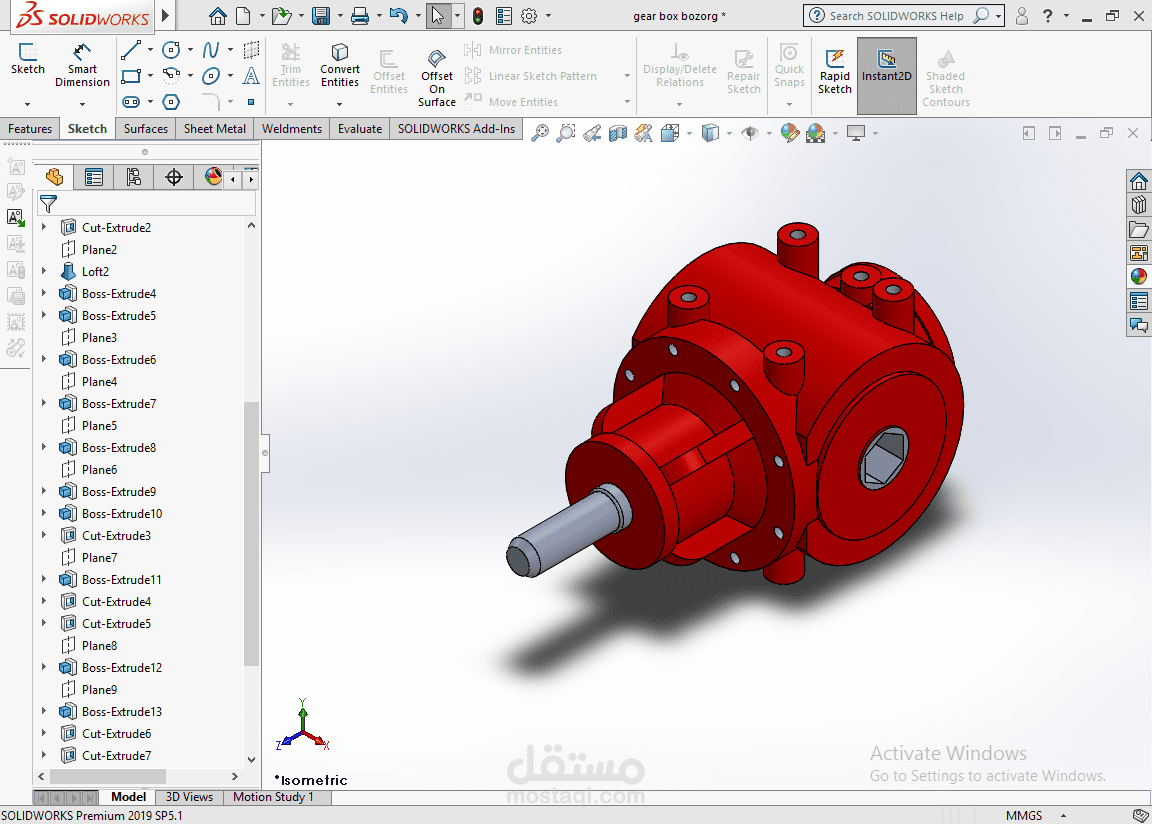Select the Circle sketch tool
Image resolution: width=1152 pixels, height=824 pixels.
coord(171,50)
